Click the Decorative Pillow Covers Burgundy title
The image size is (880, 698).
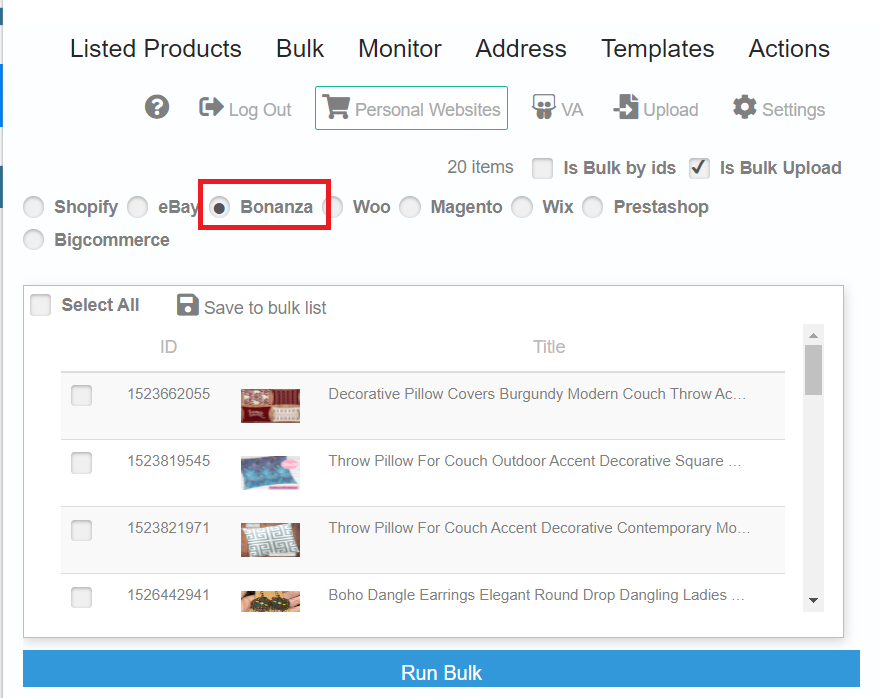[x=537, y=394]
